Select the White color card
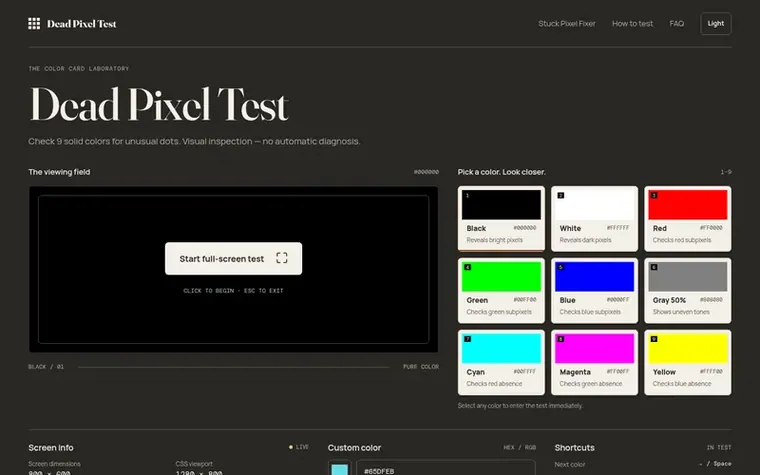Image resolution: width=760 pixels, height=475 pixels. tap(594, 219)
